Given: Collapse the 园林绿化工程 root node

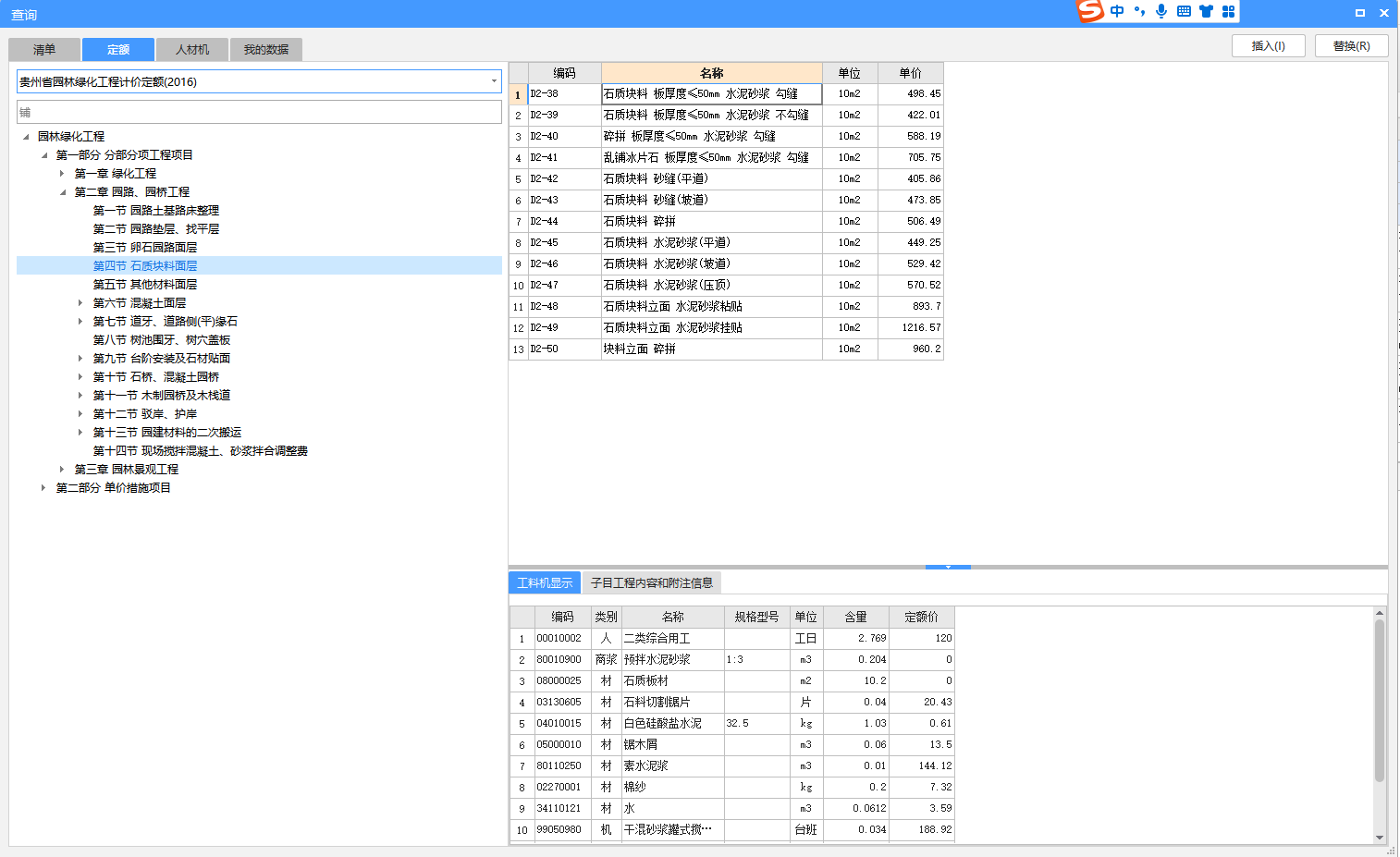Looking at the screenshot, I should click(26, 137).
